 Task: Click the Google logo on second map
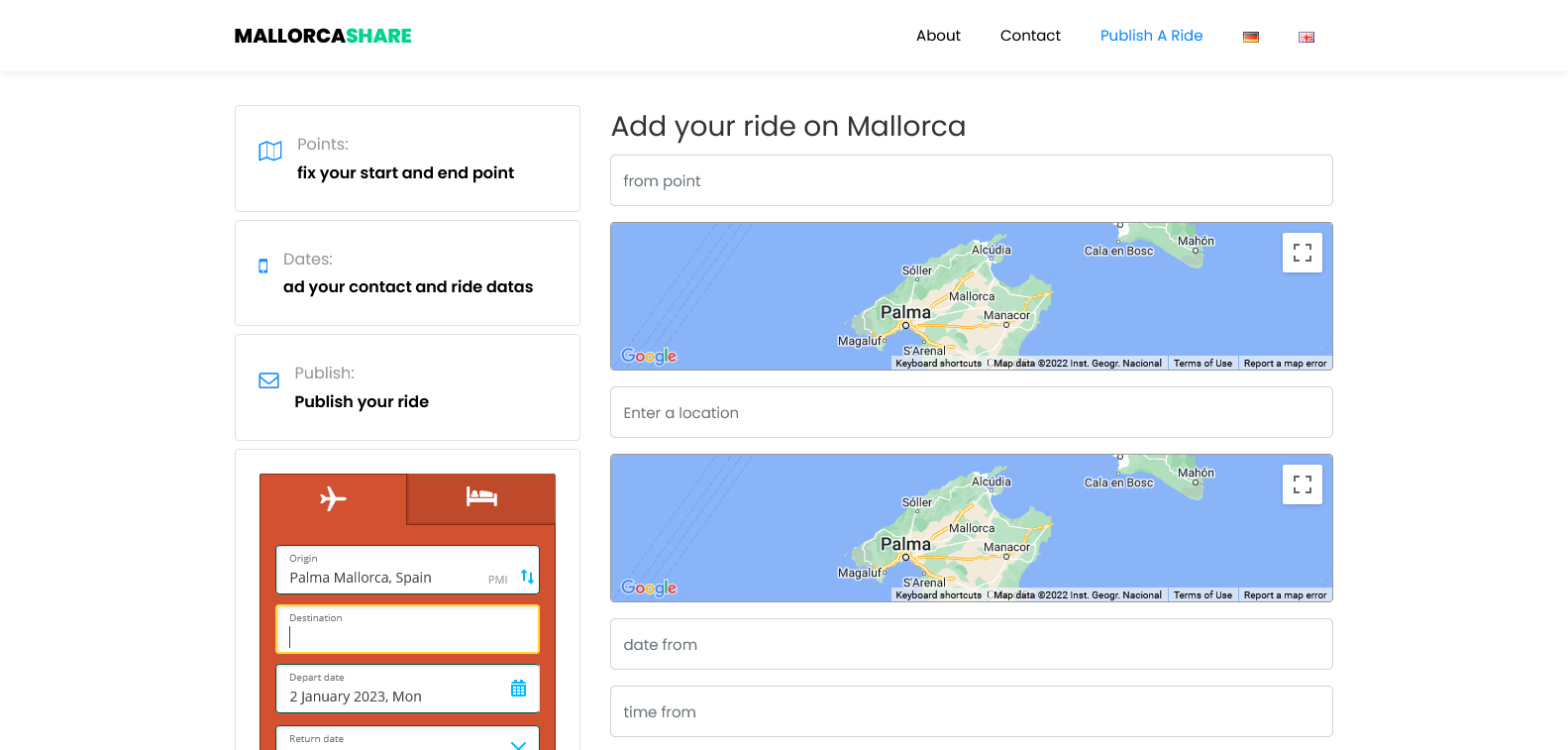click(649, 588)
